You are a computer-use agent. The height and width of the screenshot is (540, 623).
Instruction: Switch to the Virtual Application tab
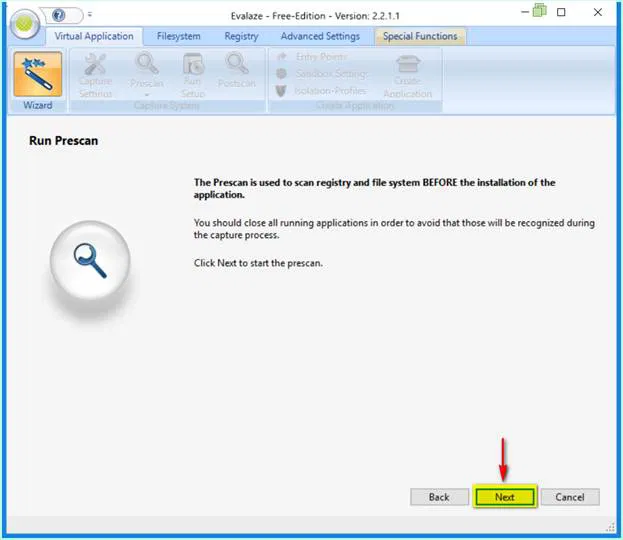[x=94, y=36]
